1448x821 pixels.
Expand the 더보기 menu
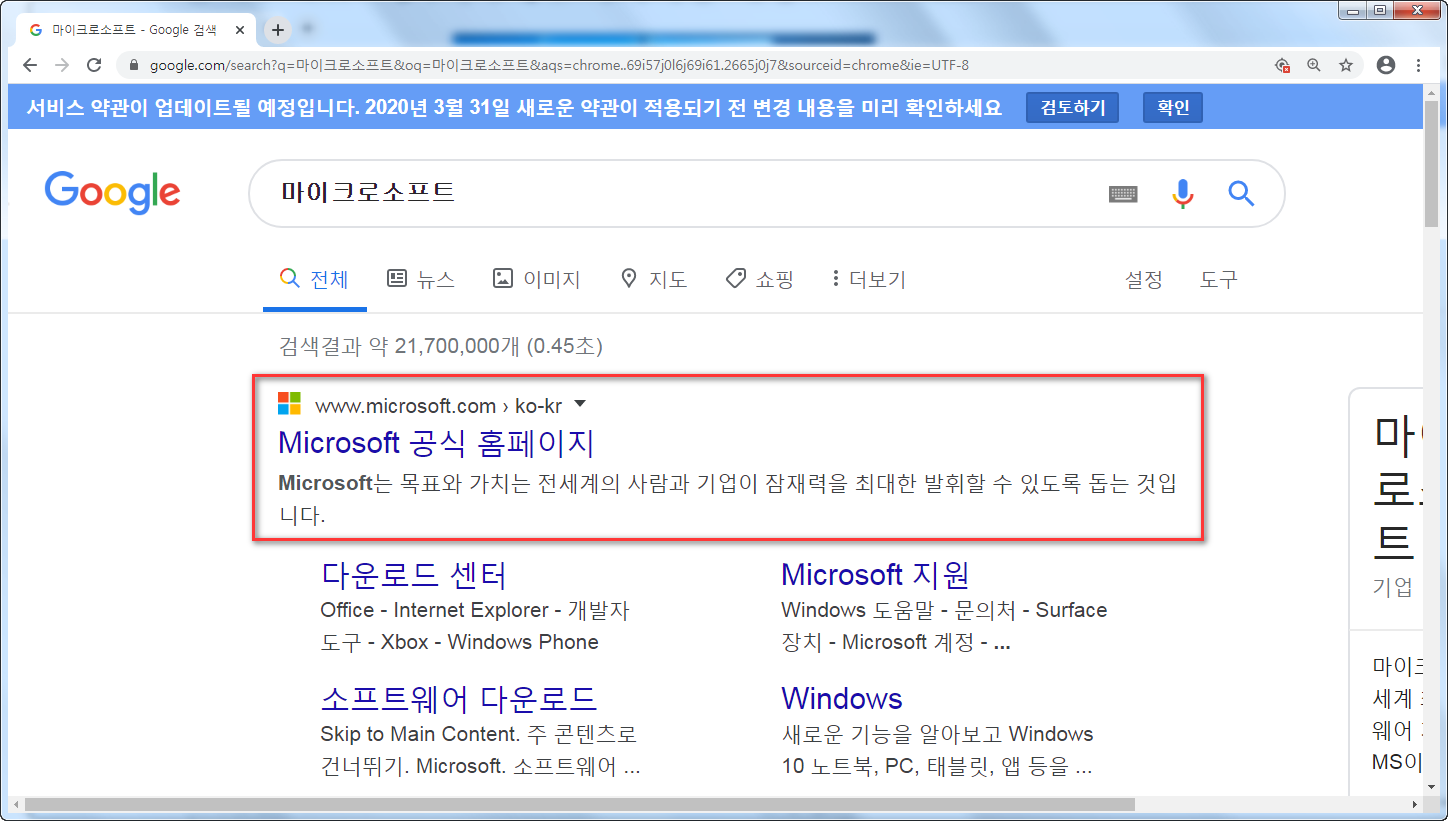click(x=869, y=279)
